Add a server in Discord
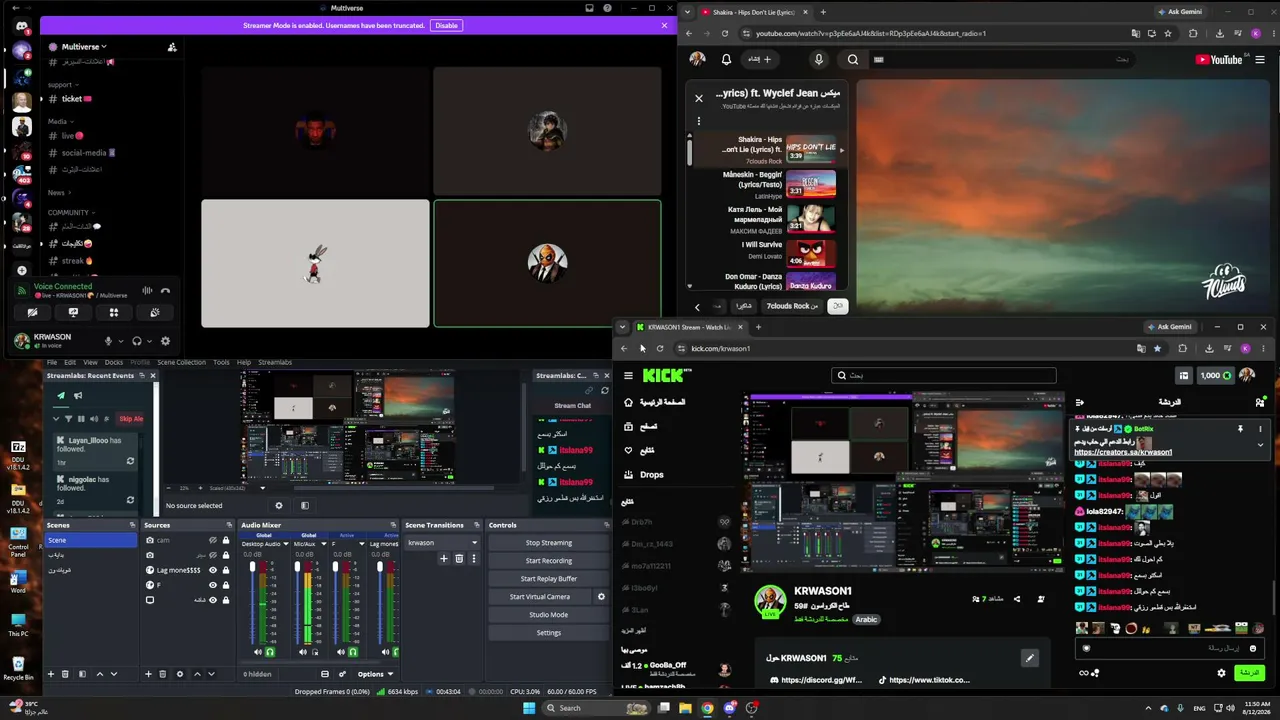This screenshot has width=1280, height=720. coord(22,270)
